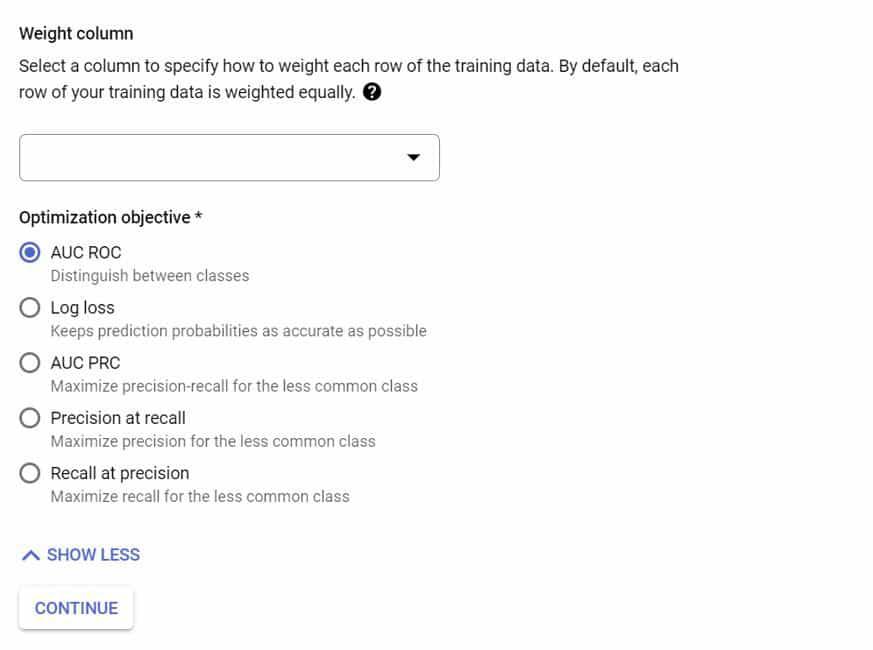
Task: Click the 'AUC ROC' label text
Action: [86, 252]
